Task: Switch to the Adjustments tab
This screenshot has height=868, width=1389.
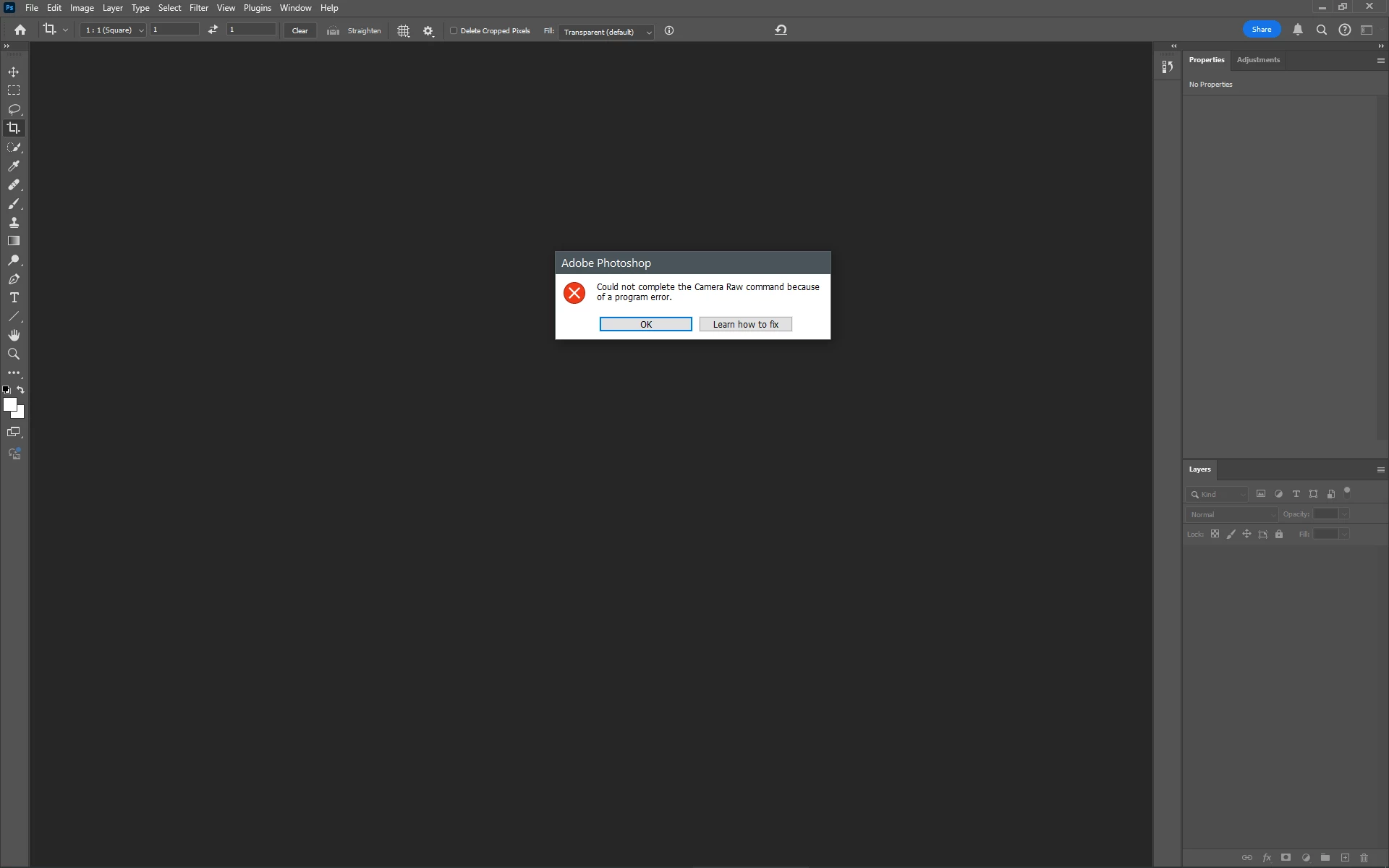Action: pyautogui.click(x=1257, y=60)
